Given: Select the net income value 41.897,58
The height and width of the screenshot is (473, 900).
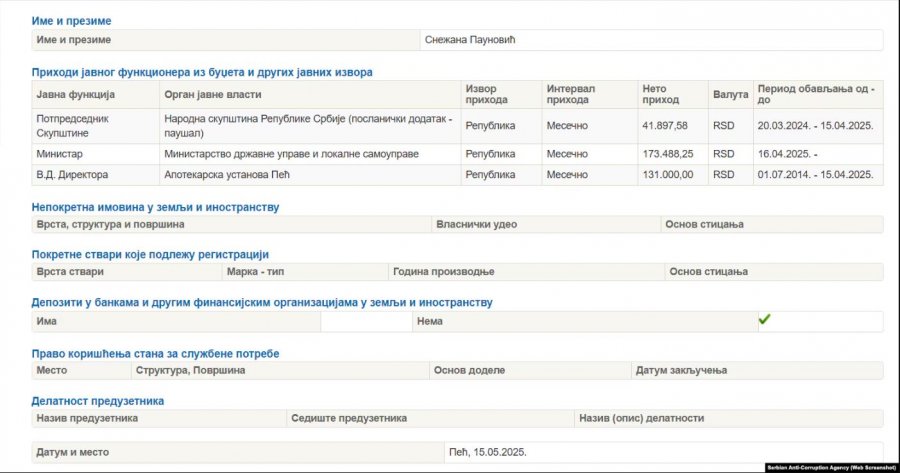Looking at the screenshot, I should (665, 125).
